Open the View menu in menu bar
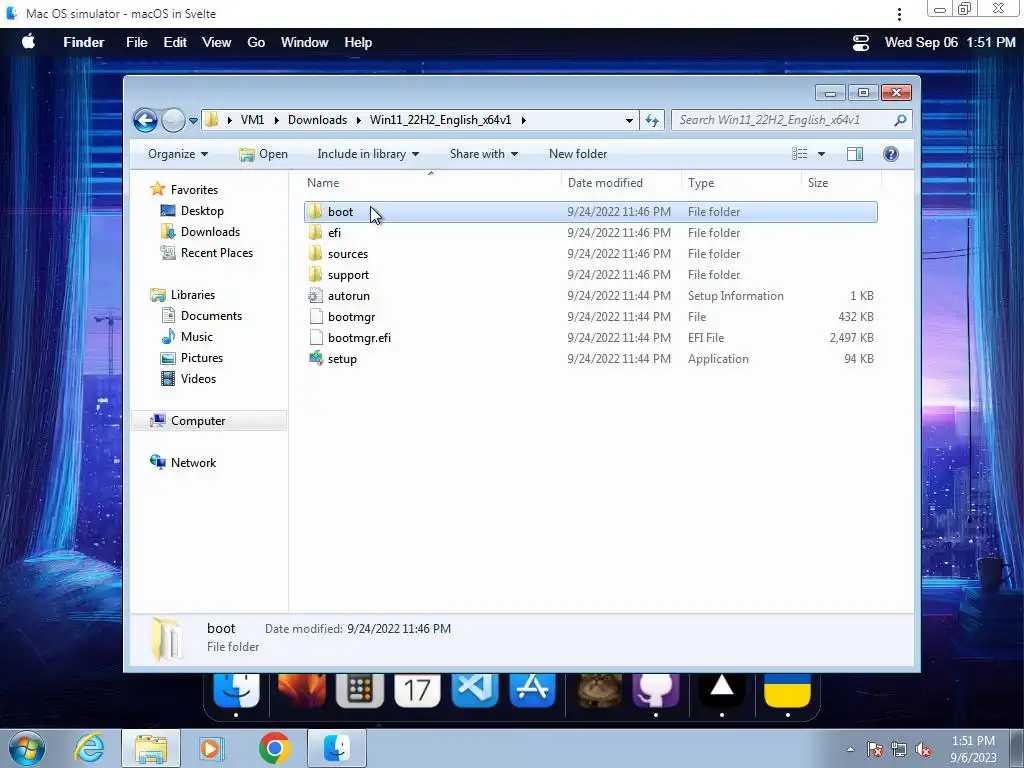The width and height of the screenshot is (1024, 768). [216, 42]
